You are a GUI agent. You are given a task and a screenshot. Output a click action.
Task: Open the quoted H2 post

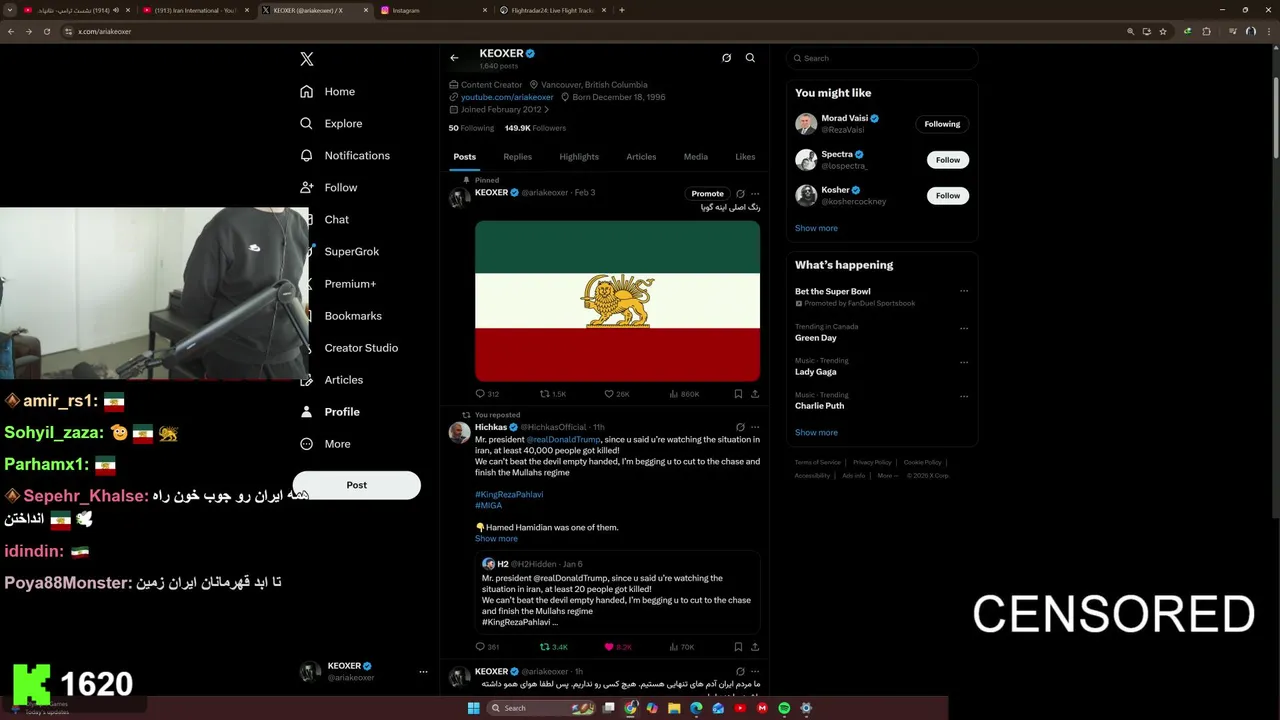click(617, 592)
